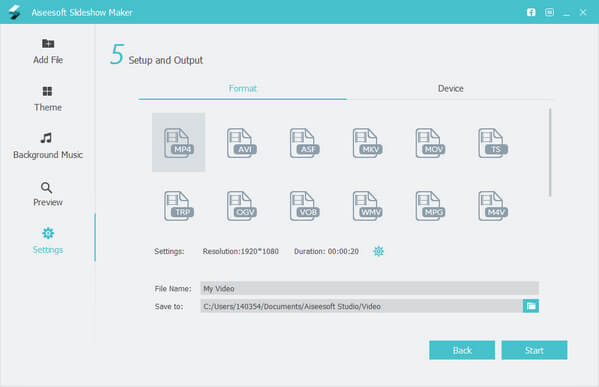
Task: Switch to the Device tab
Action: (x=450, y=89)
